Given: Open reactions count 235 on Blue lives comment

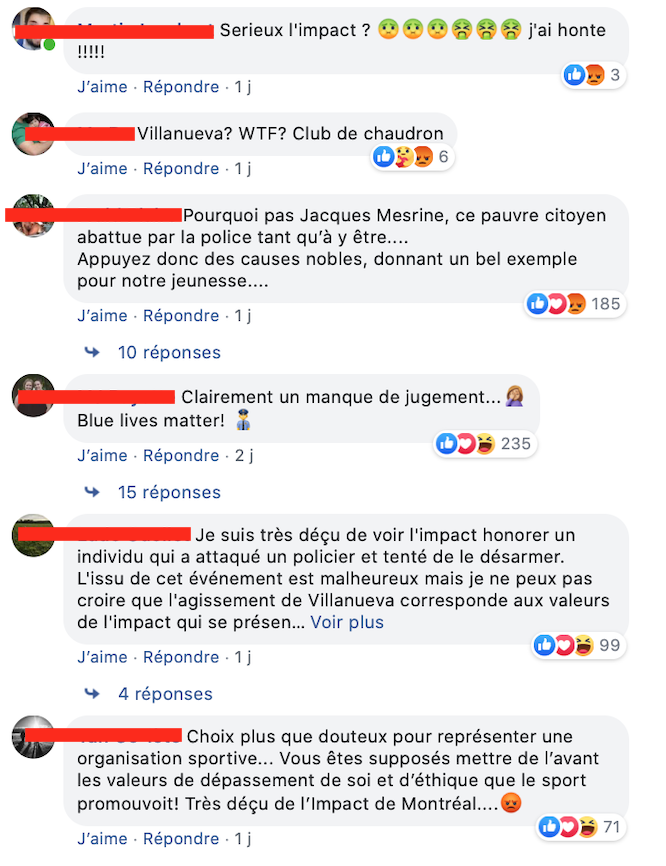Looking at the screenshot, I should 484,443.
